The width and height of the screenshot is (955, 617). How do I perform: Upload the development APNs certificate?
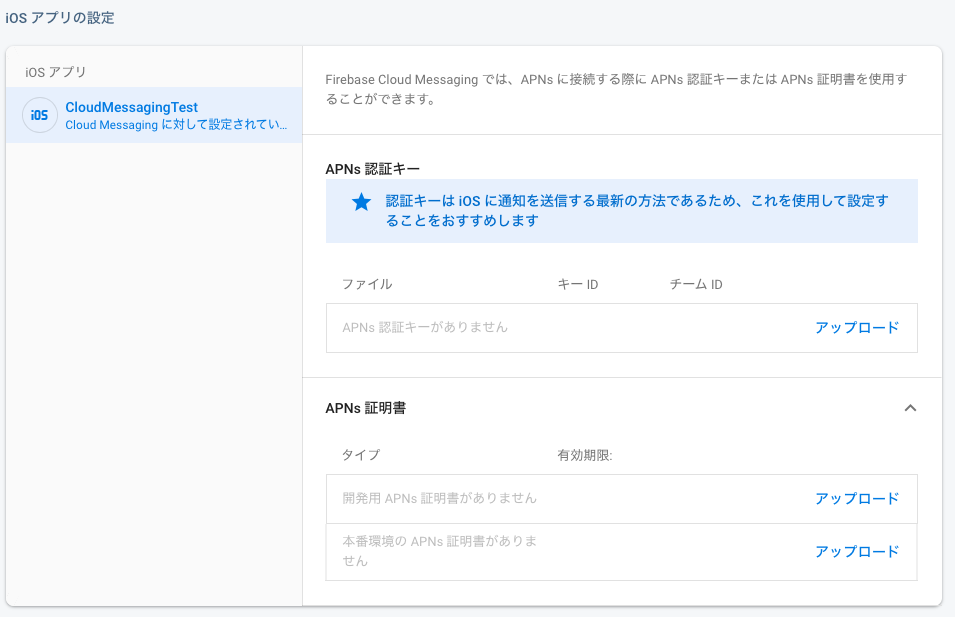857,497
